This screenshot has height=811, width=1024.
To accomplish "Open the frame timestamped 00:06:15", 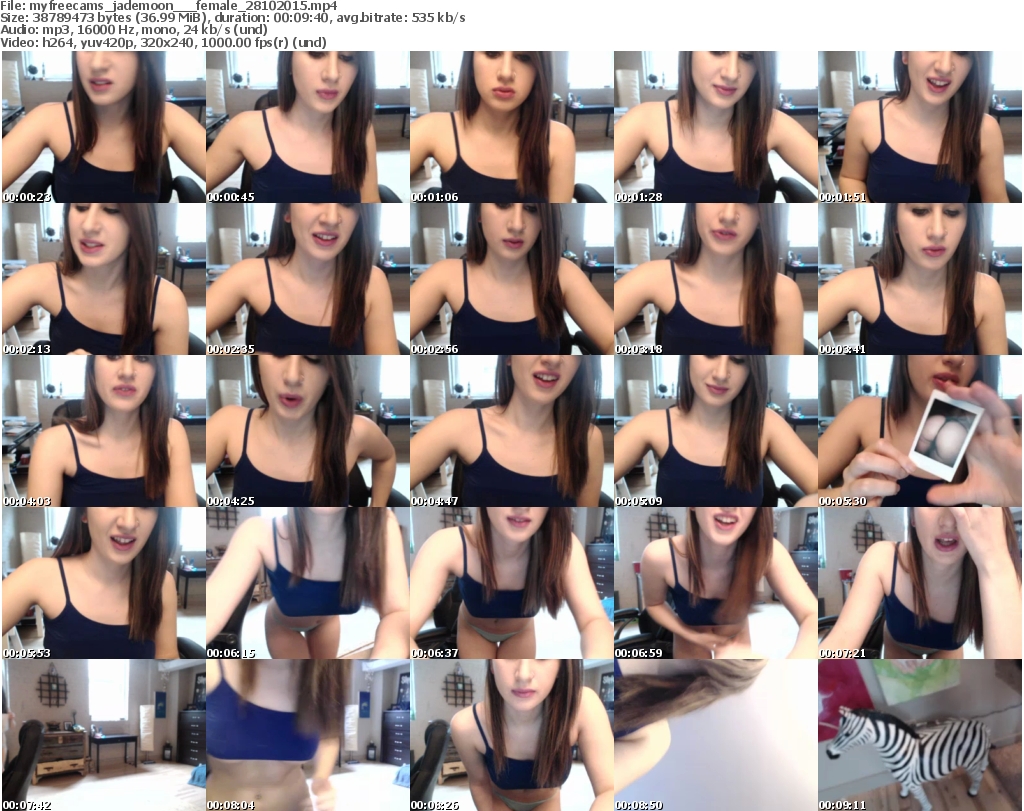I will pos(308,584).
